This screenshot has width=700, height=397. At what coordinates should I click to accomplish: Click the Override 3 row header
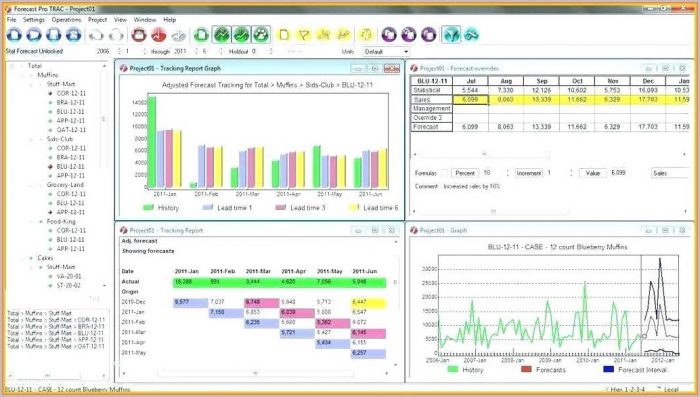click(x=431, y=118)
